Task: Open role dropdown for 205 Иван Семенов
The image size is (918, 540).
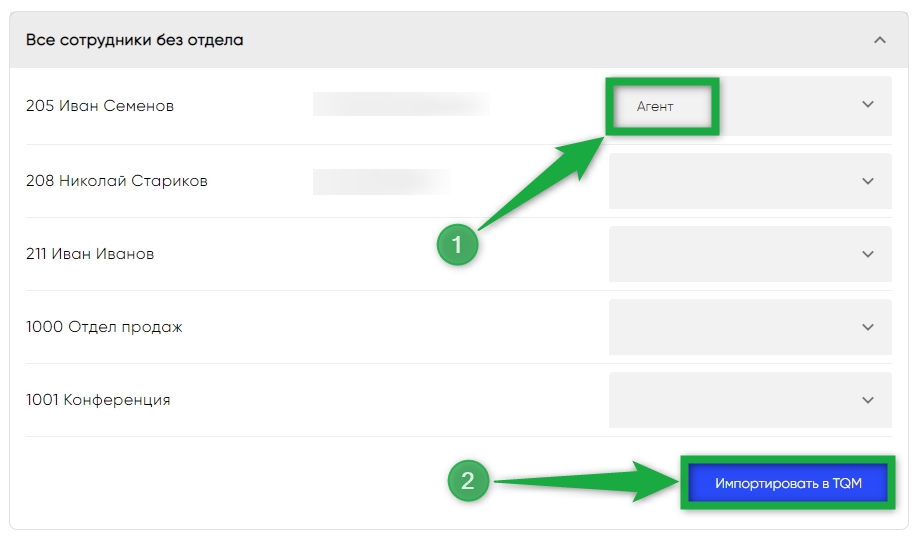Action: [x=750, y=106]
